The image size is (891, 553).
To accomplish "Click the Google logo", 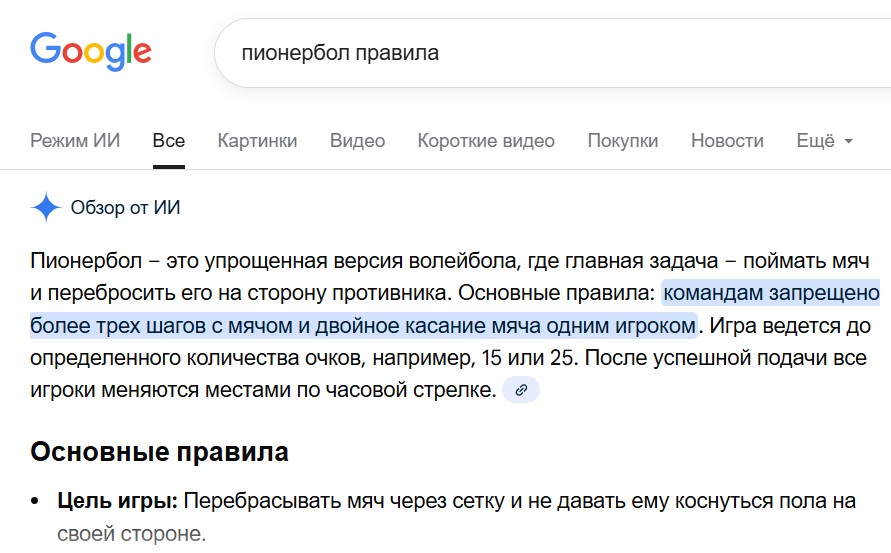I will pyautogui.click(x=91, y=52).
